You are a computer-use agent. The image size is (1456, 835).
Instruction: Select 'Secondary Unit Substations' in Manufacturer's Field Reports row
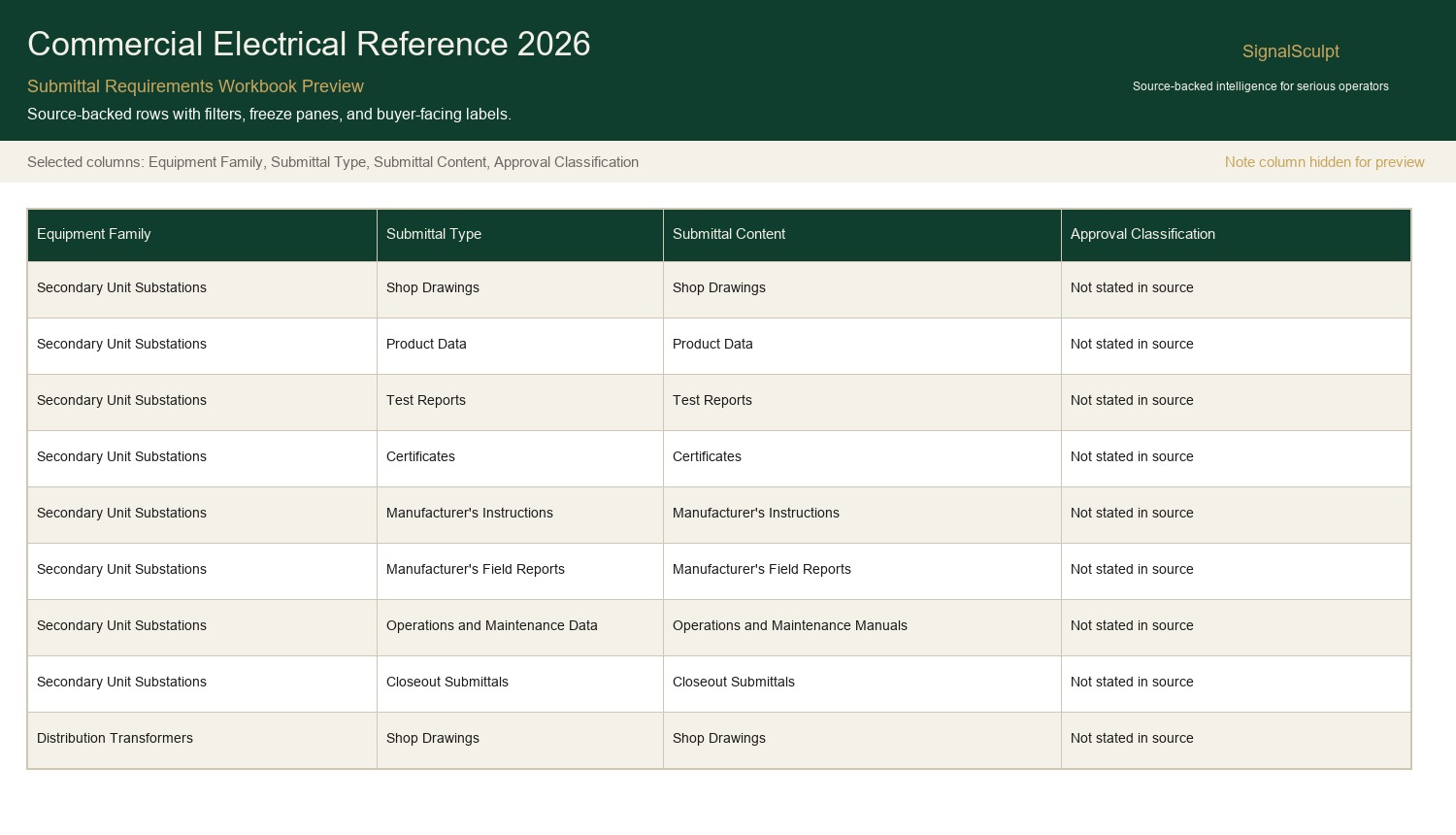tap(202, 571)
